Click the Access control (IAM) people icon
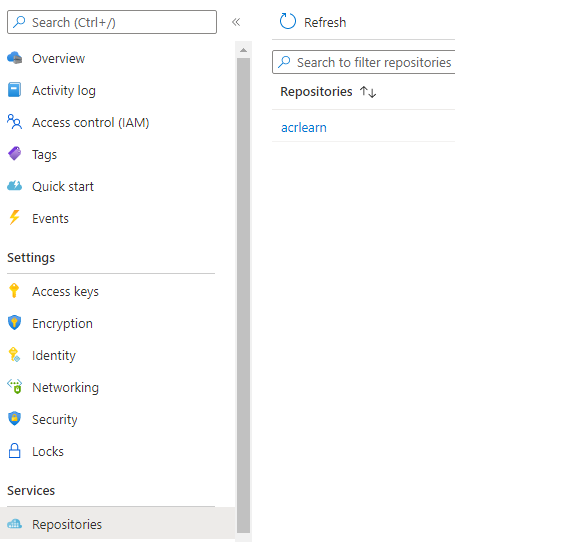572x542 pixels. 15,122
